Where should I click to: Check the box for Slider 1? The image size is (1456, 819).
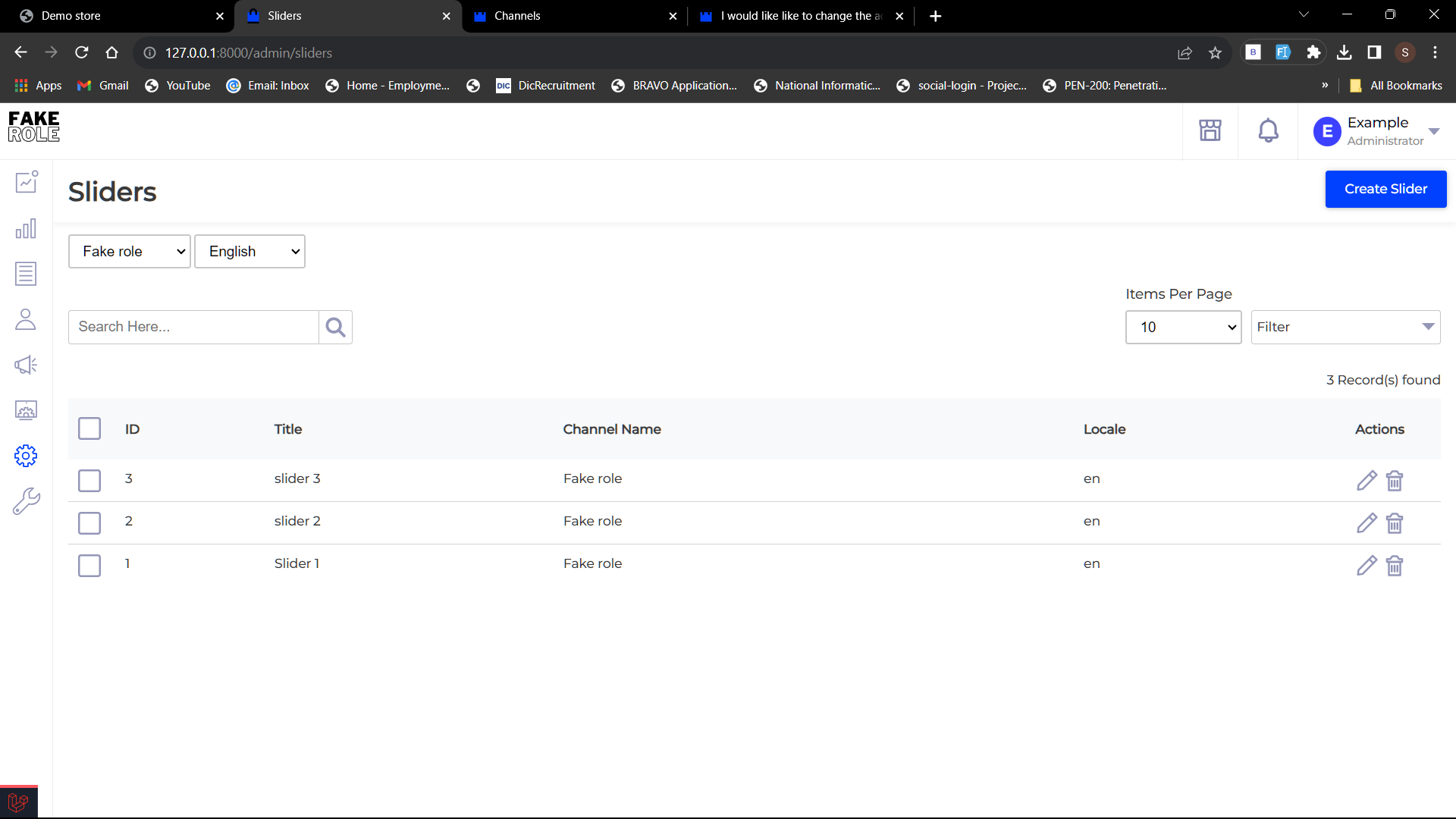[89, 565]
